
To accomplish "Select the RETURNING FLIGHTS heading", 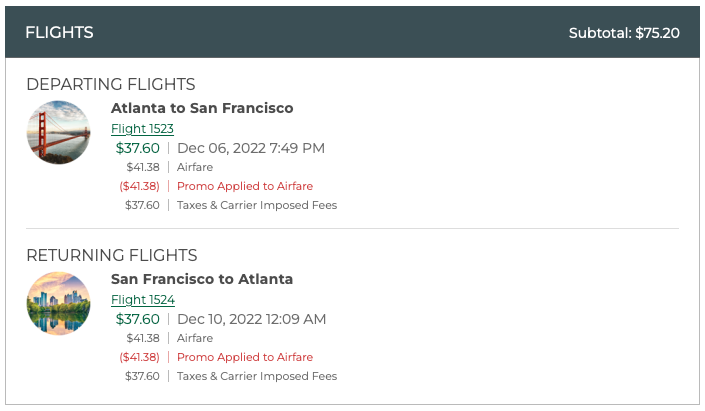I will coord(111,255).
